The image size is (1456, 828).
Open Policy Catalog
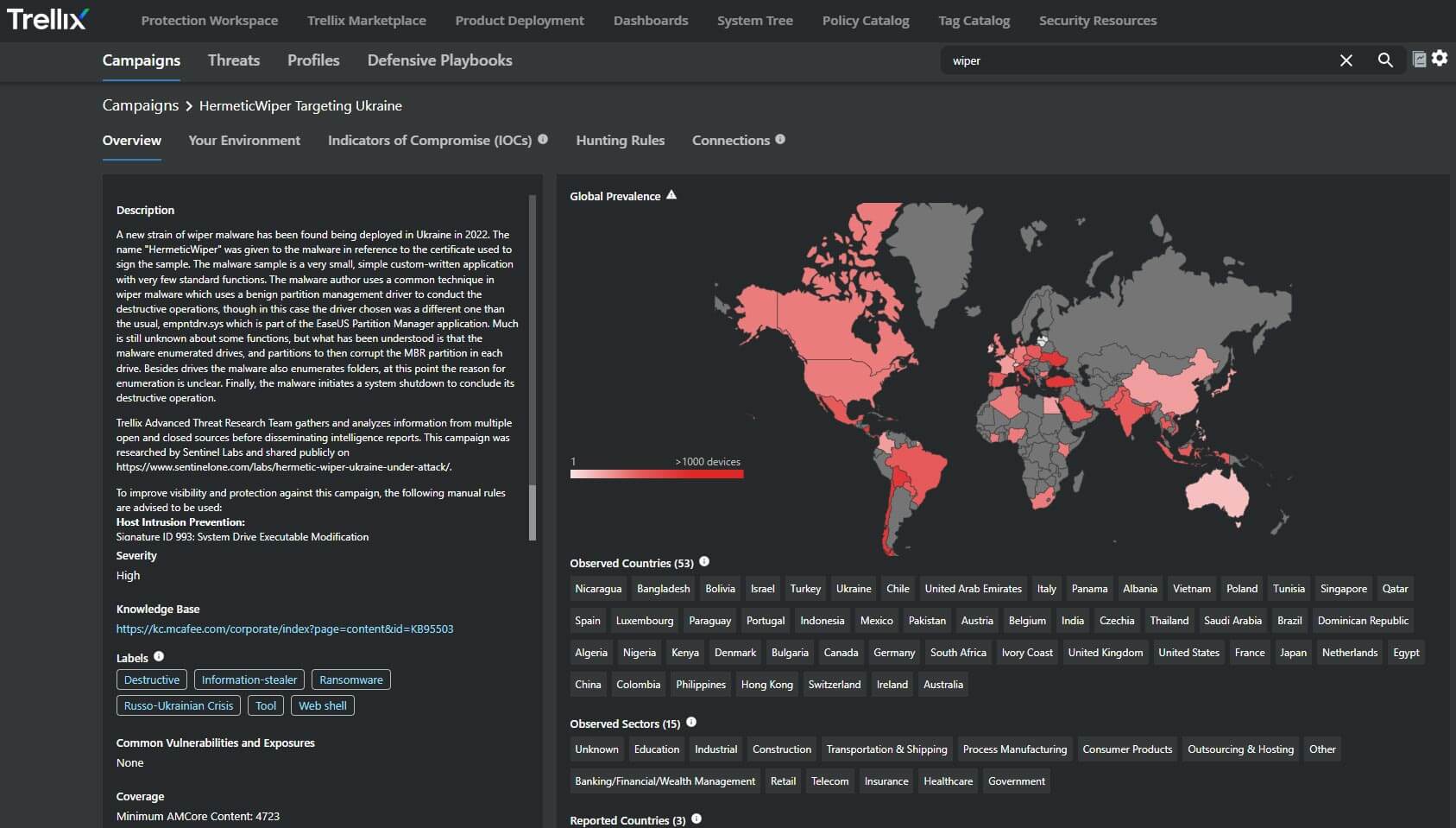pos(866,21)
